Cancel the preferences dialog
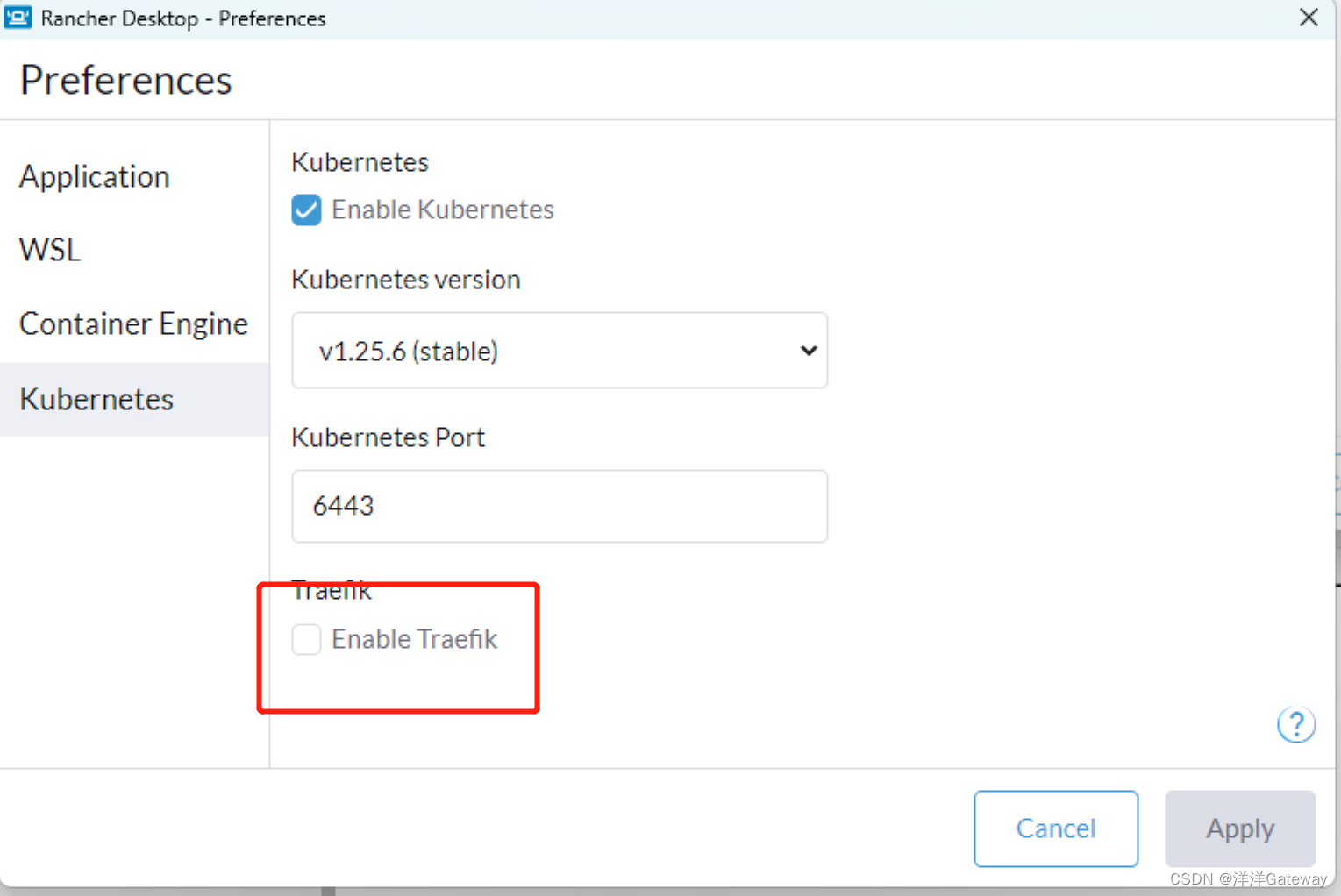This screenshot has height=896, width=1341. point(1055,828)
